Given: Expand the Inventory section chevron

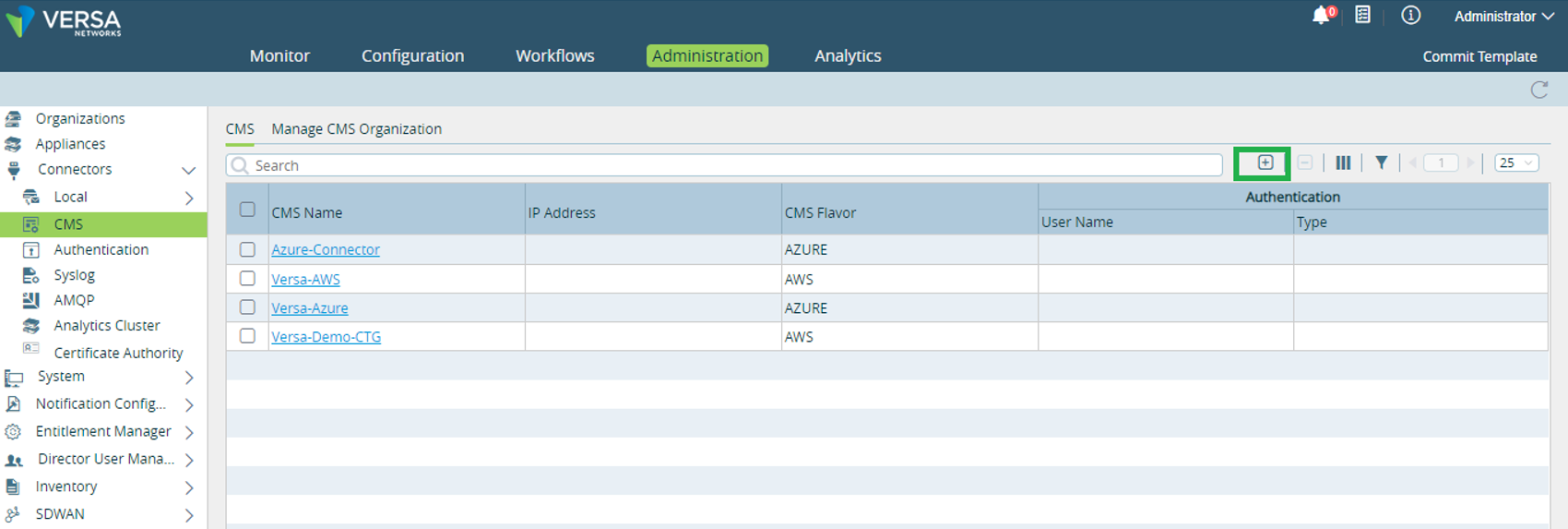Looking at the screenshot, I should coord(189,487).
